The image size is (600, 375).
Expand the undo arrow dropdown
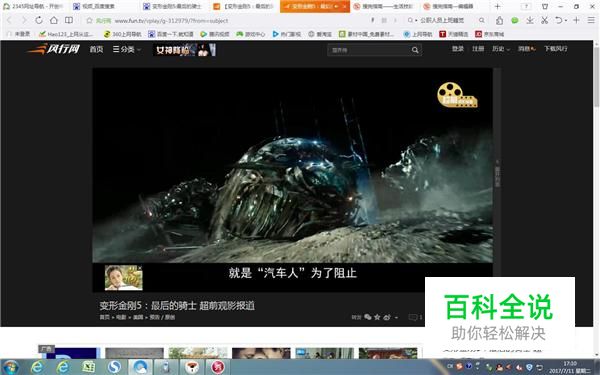pyautogui.click(x=566, y=21)
